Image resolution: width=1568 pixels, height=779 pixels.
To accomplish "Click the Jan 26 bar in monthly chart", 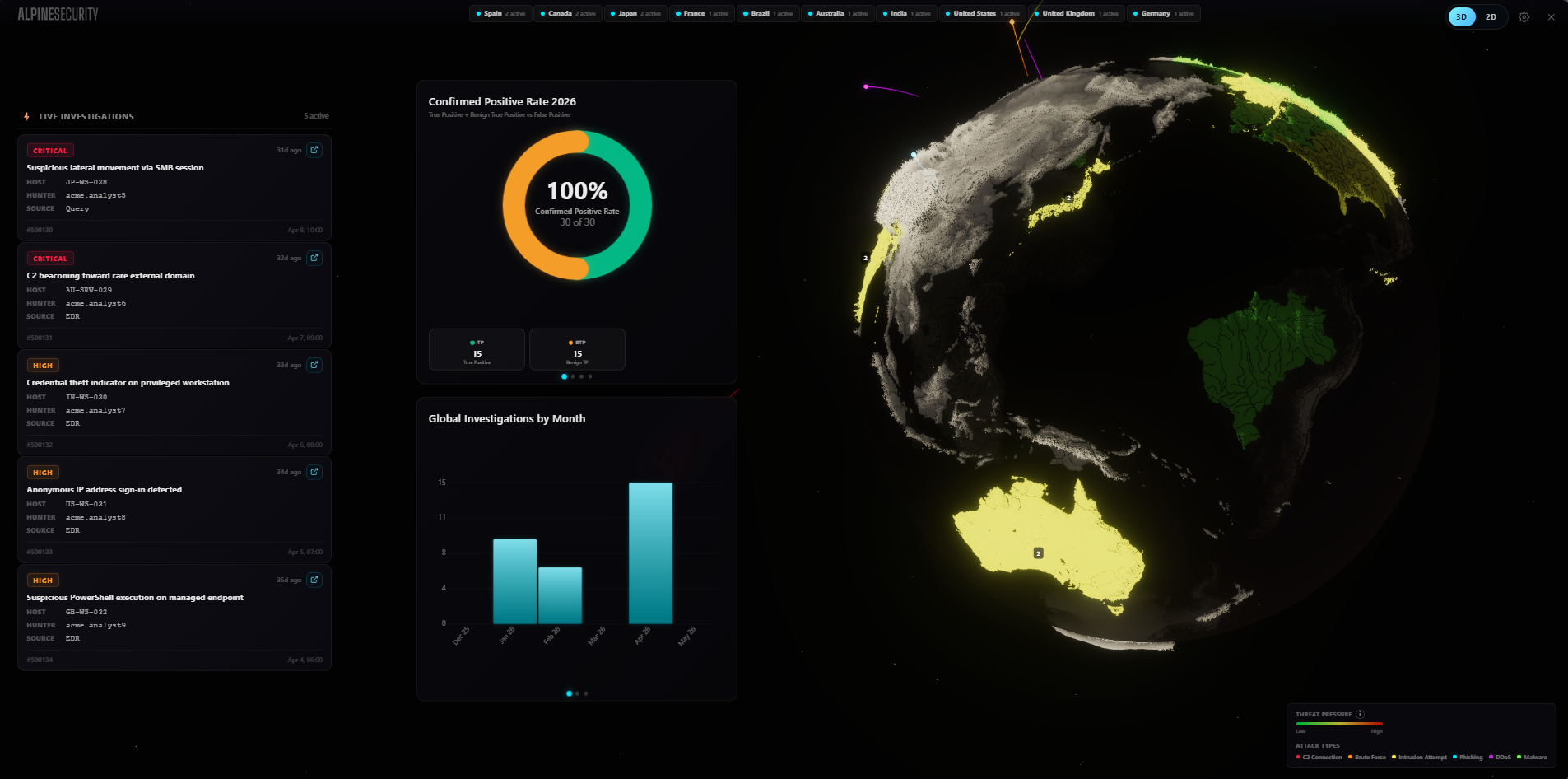I will [x=514, y=581].
